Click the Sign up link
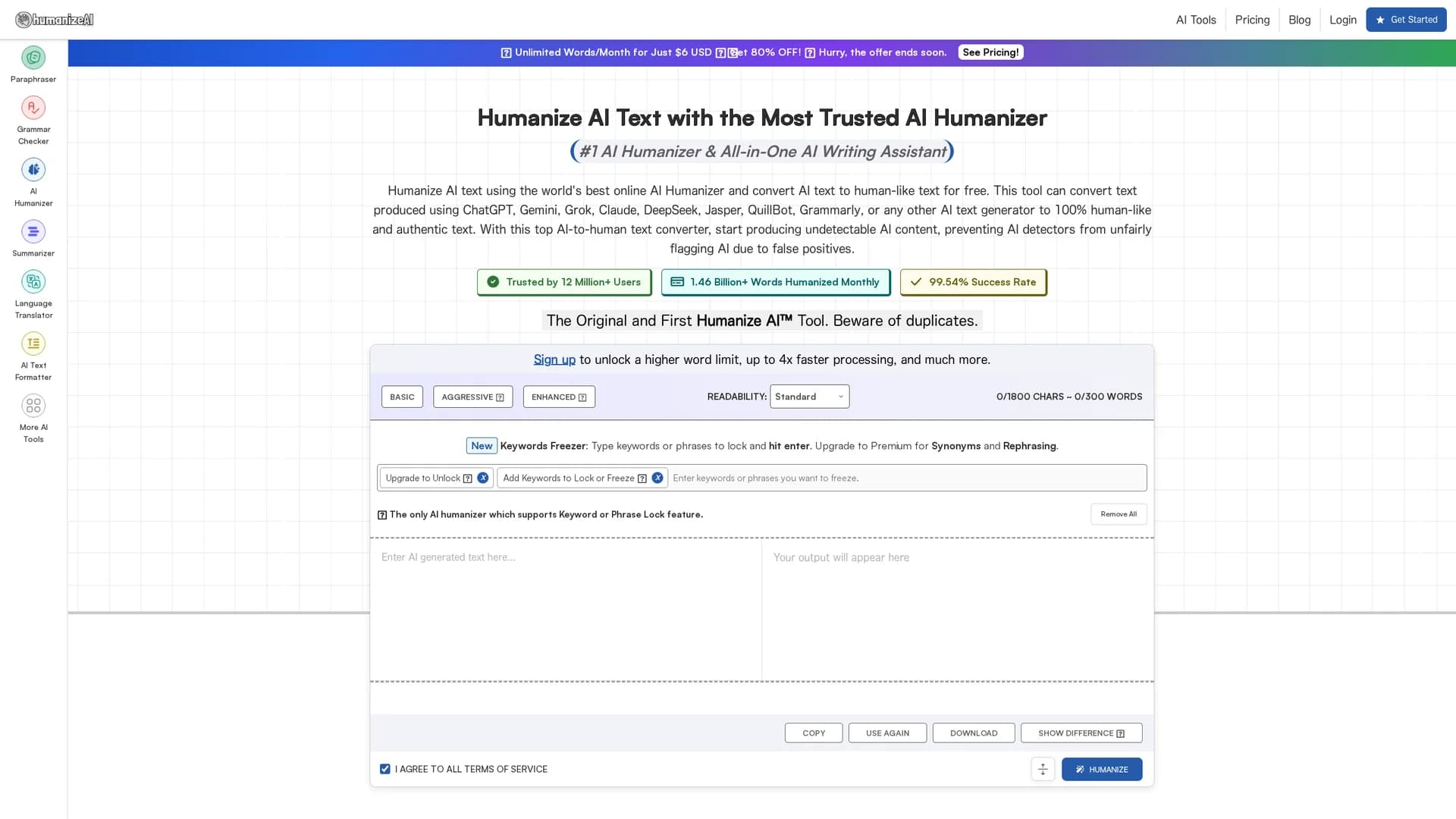Image resolution: width=1456 pixels, height=819 pixels. (x=554, y=359)
